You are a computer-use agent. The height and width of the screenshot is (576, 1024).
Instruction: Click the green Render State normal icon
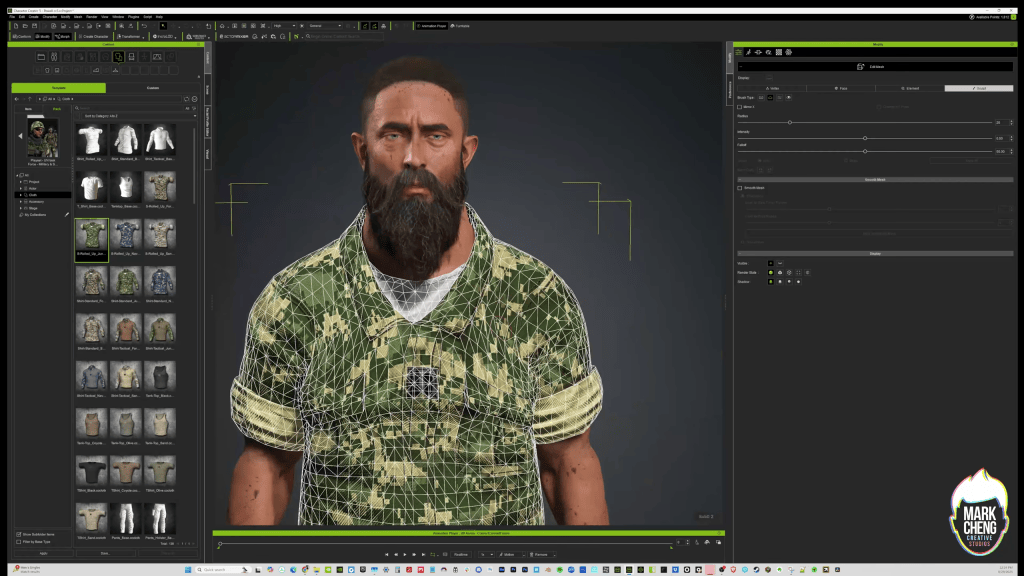(x=771, y=272)
